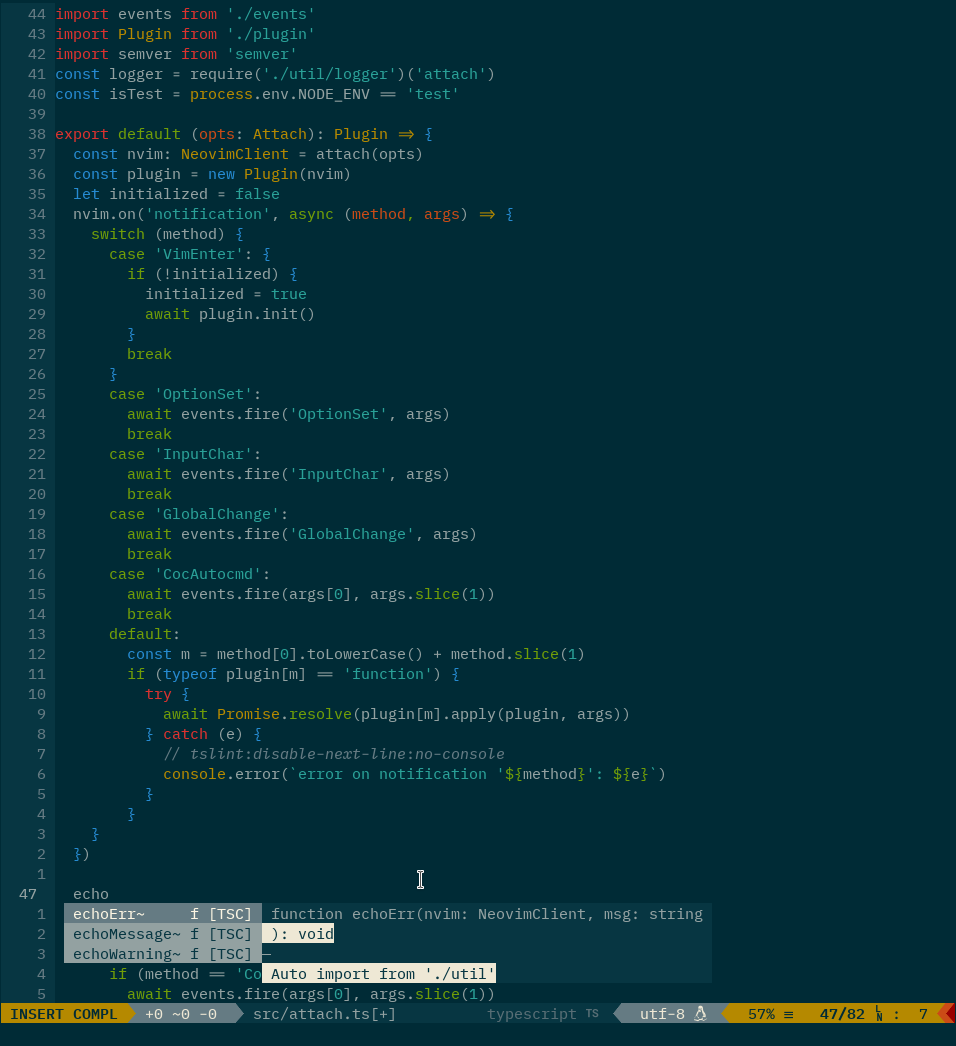Click the TS TypeScript filetype icon
This screenshot has height=1046, width=956.
592,1014
